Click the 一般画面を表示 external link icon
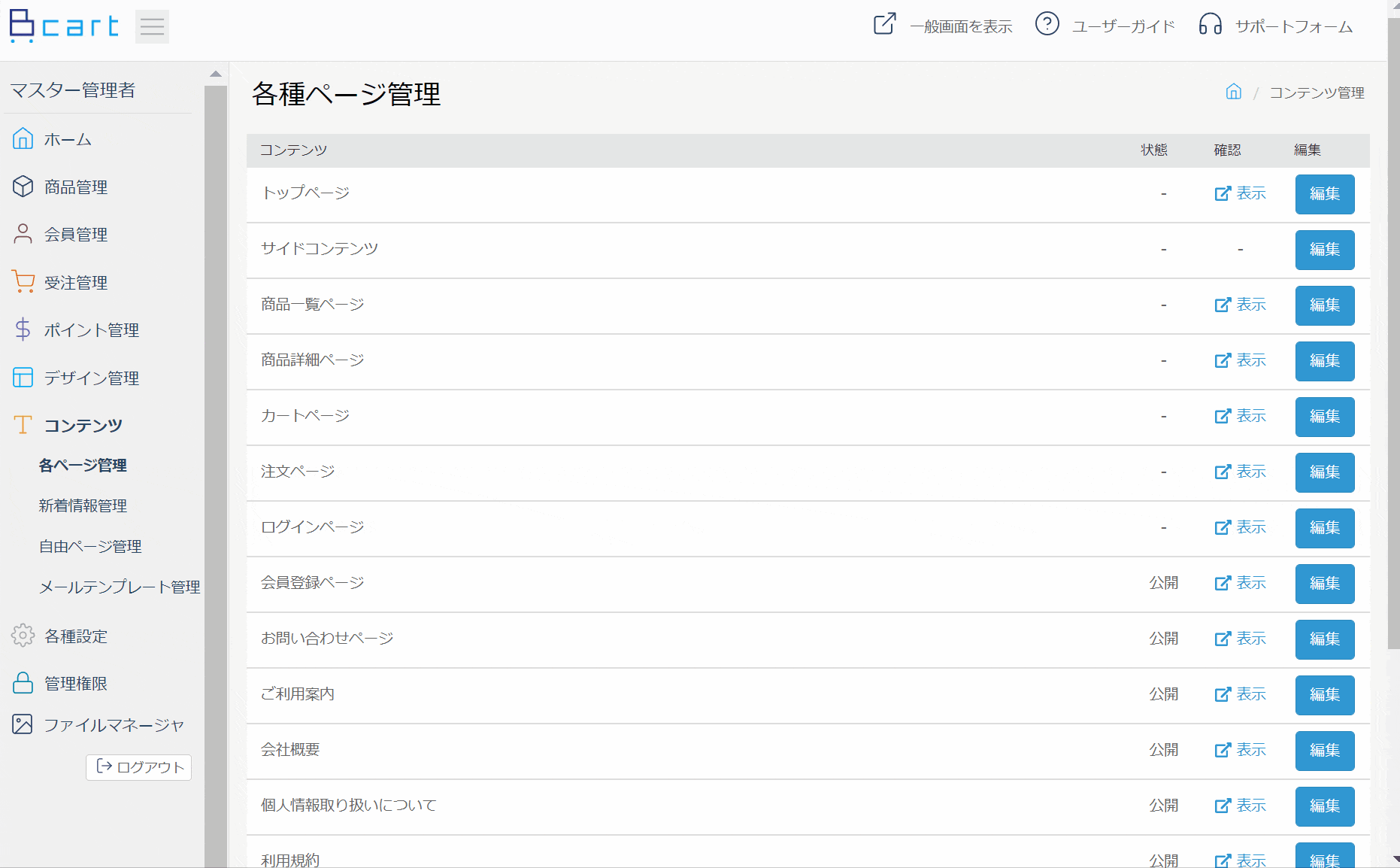Image resolution: width=1400 pixels, height=868 pixels. 885,24
